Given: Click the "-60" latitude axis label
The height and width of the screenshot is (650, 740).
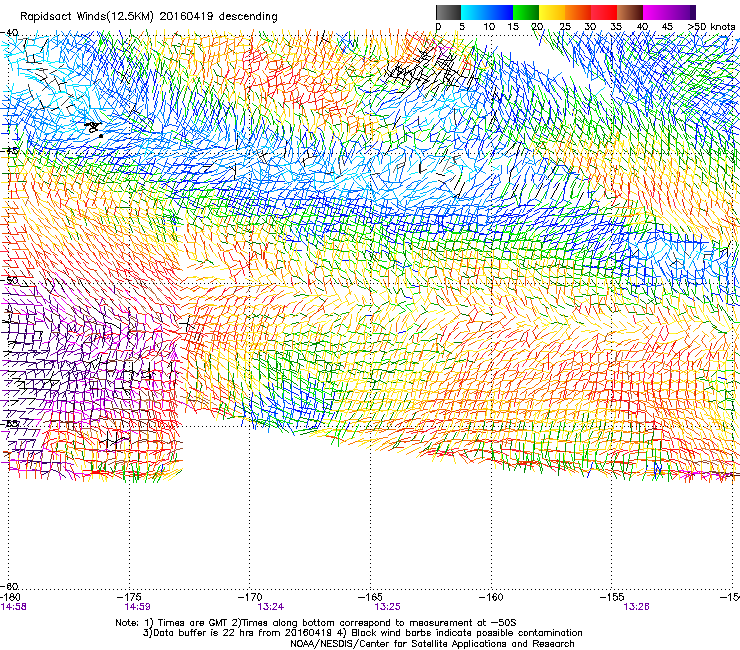Looking at the screenshot, I should pos(9,586).
